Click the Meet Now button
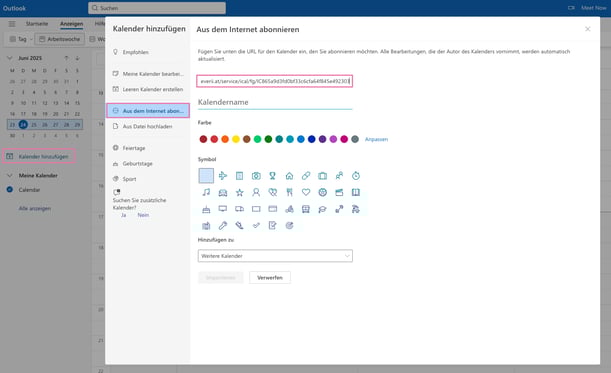The height and width of the screenshot is (373, 611). (x=587, y=8)
